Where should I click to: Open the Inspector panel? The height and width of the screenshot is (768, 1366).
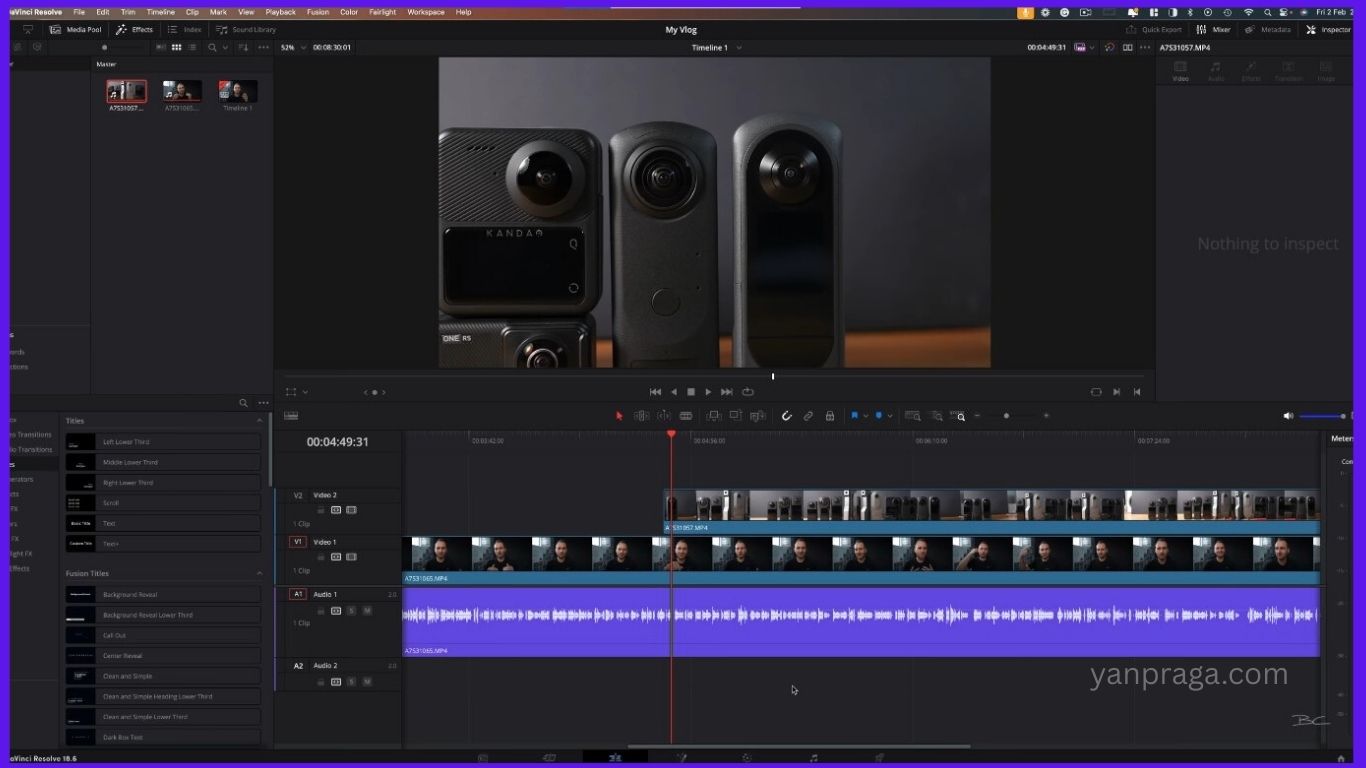point(1329,30)
